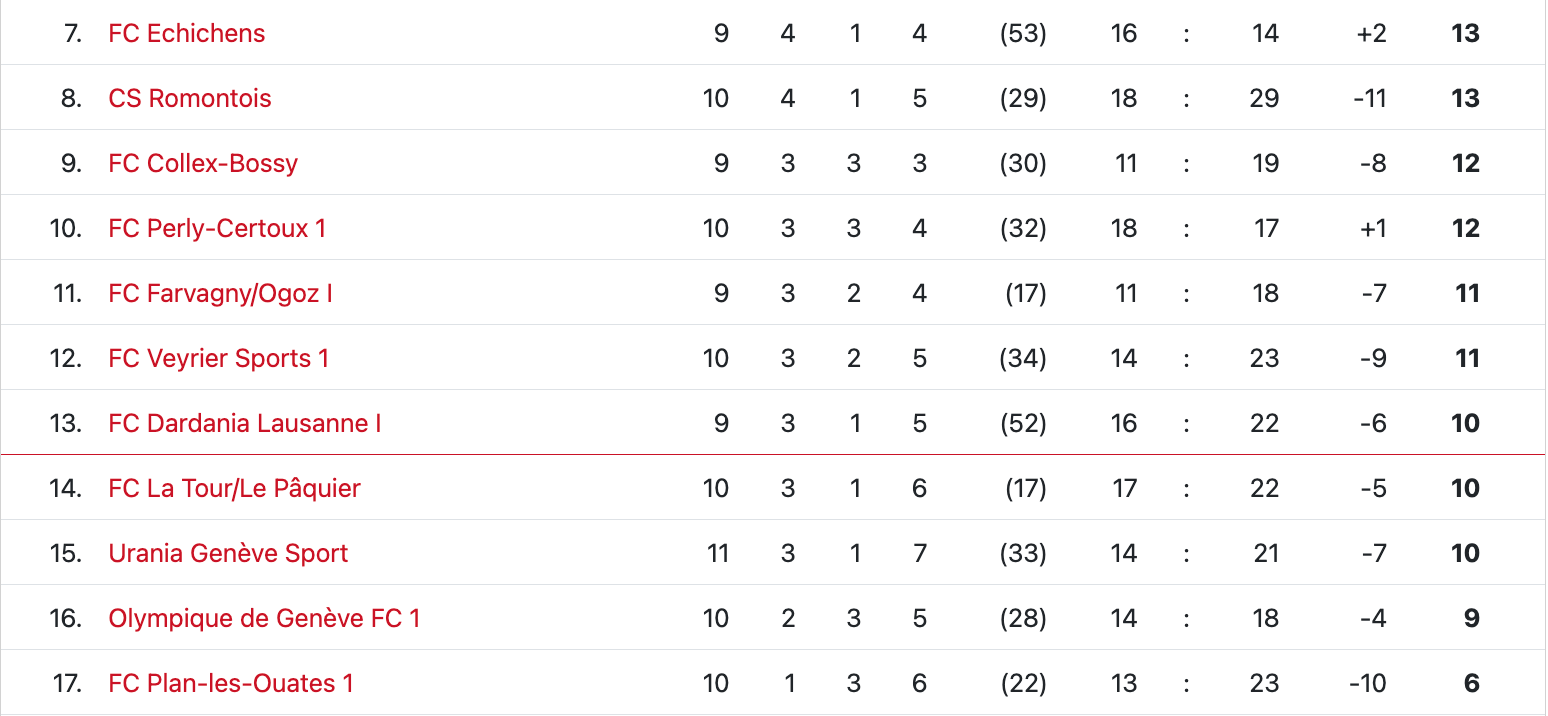Click the bold 9 points for Olympique de Genève
Image resolution: width=1548 pixels, height=716 pixels.
coord(1471,618)
